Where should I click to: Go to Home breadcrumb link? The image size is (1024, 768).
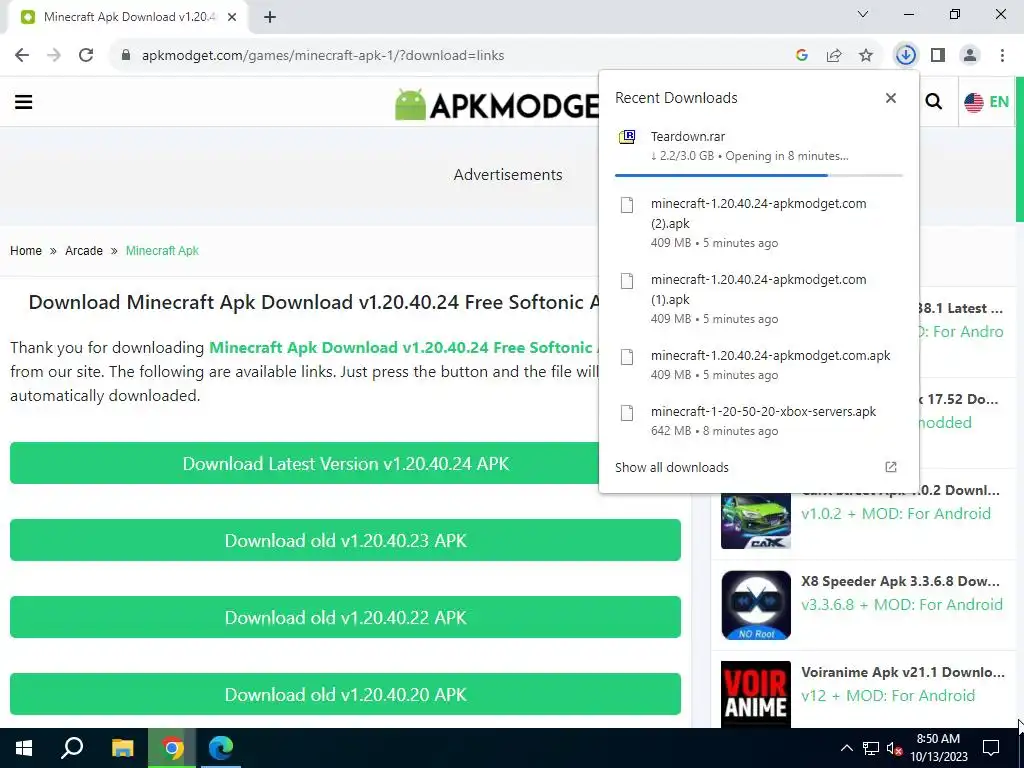coord(25,251)
